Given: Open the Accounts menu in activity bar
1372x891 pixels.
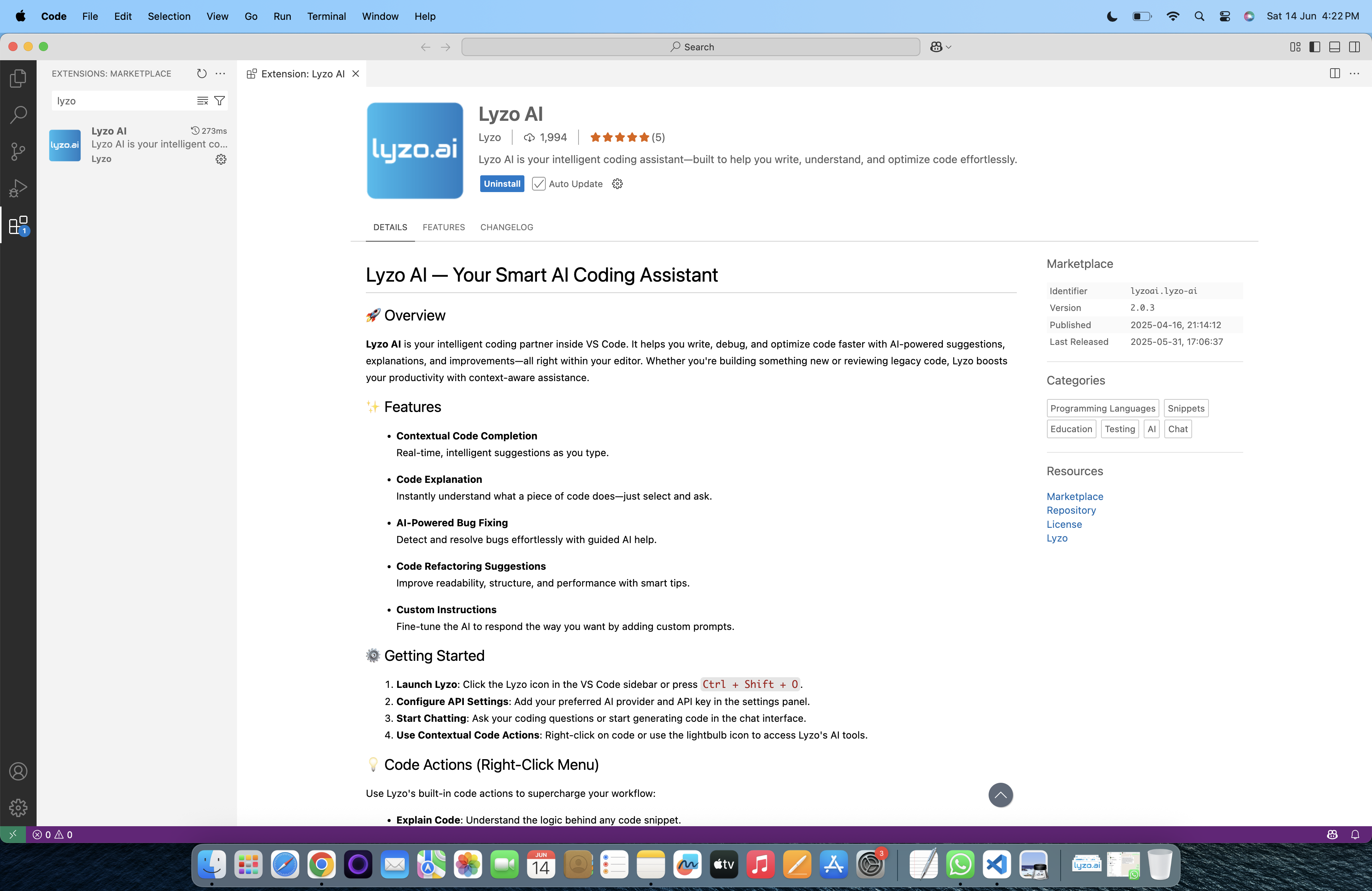Looking at the screenshot, I should (x=18, y=771).
